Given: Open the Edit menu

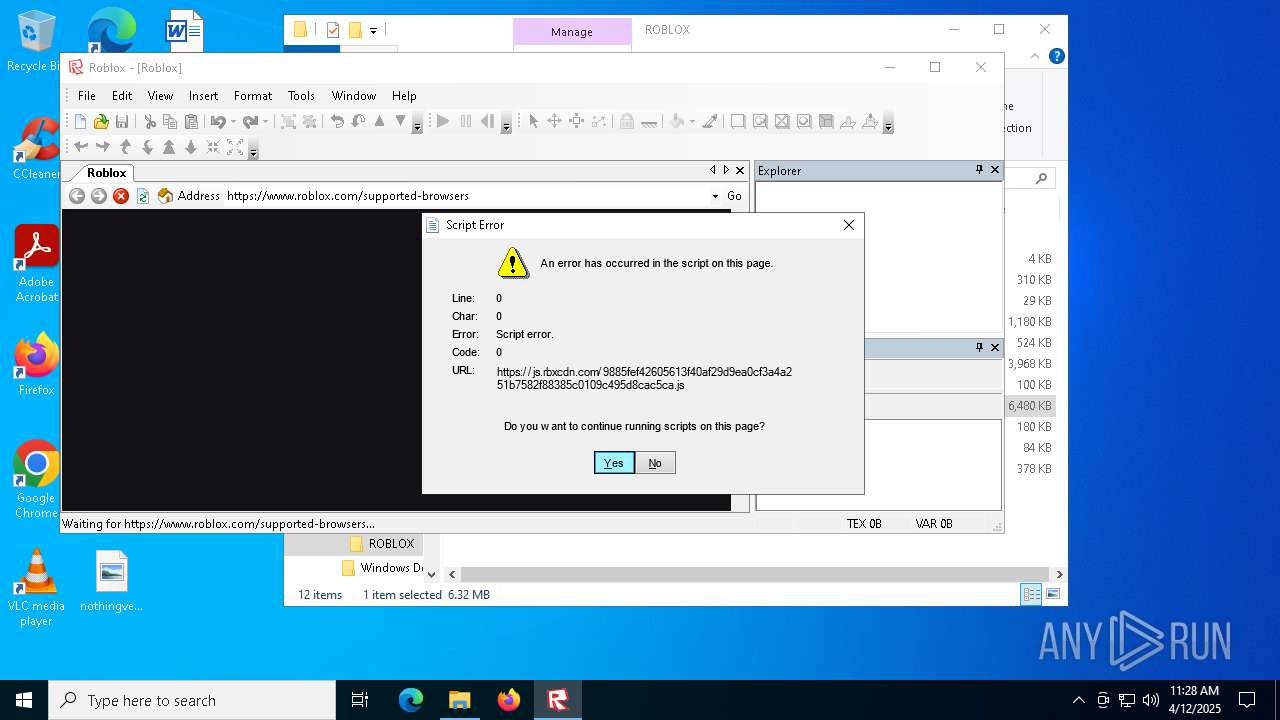Looking at the screenshot, I should [x=122, y=96].
